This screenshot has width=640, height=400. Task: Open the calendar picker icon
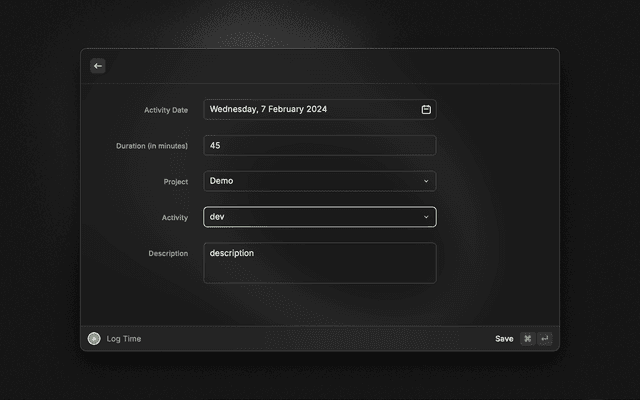point(426,109)
